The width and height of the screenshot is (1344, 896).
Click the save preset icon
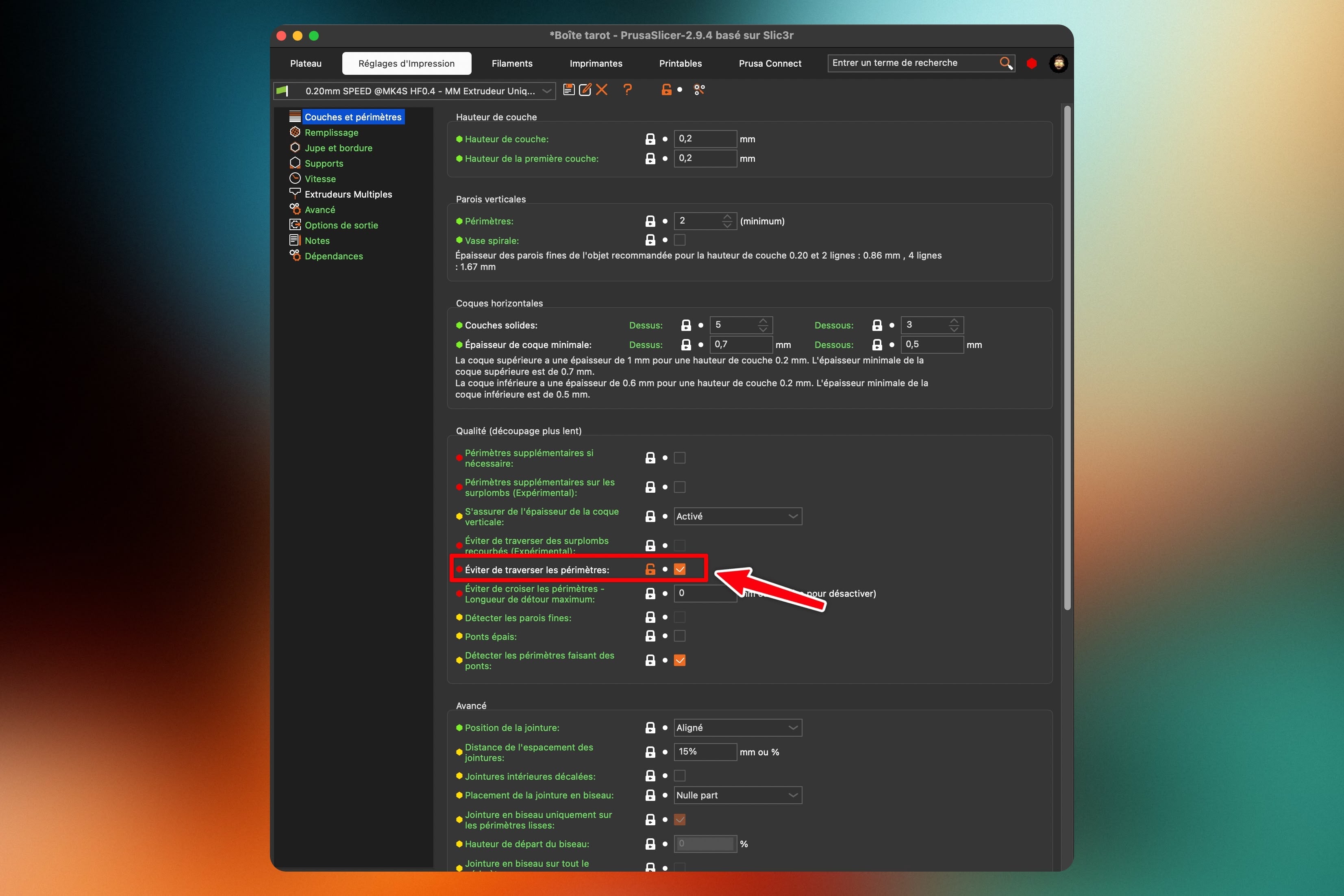click(569, 90)
